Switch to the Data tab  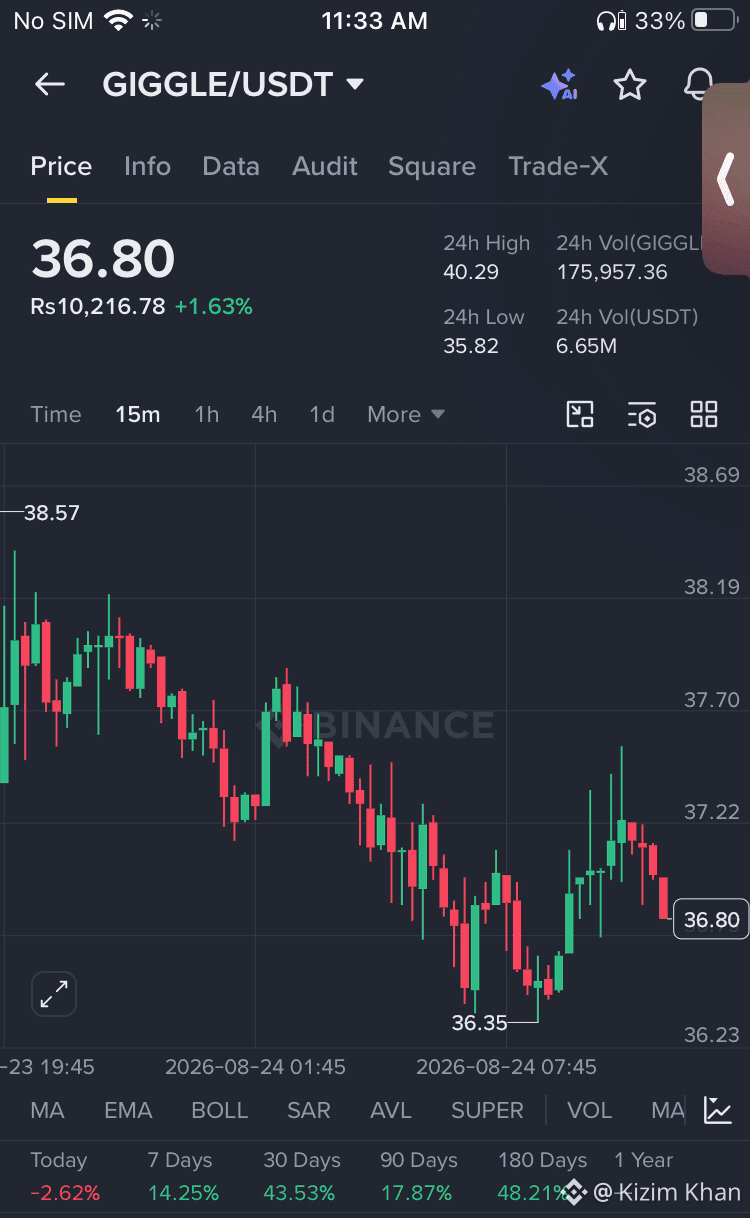[231, 166]
